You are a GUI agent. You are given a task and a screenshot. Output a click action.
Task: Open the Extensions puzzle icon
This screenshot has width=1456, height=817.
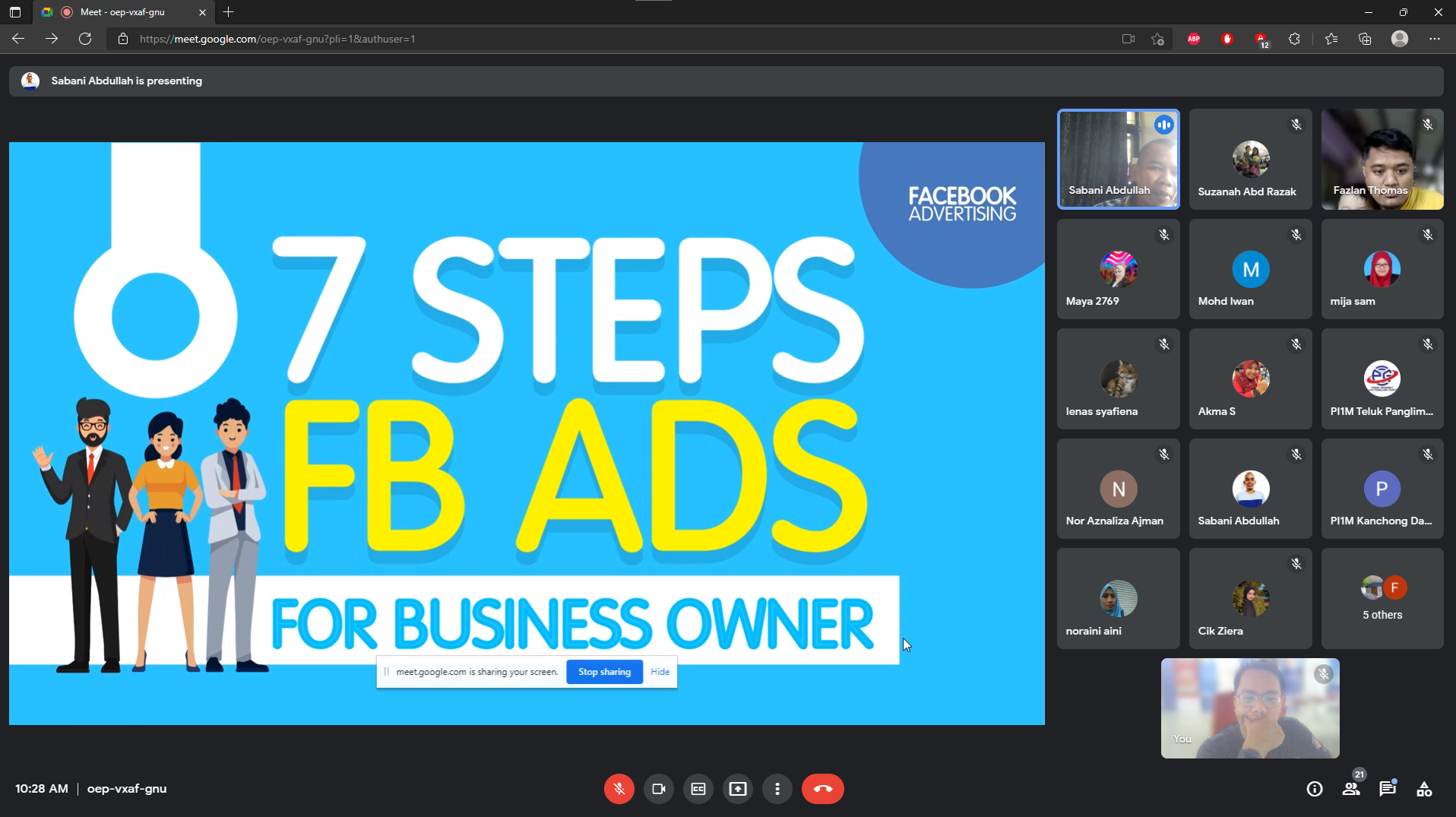(x=1294, y=39)
